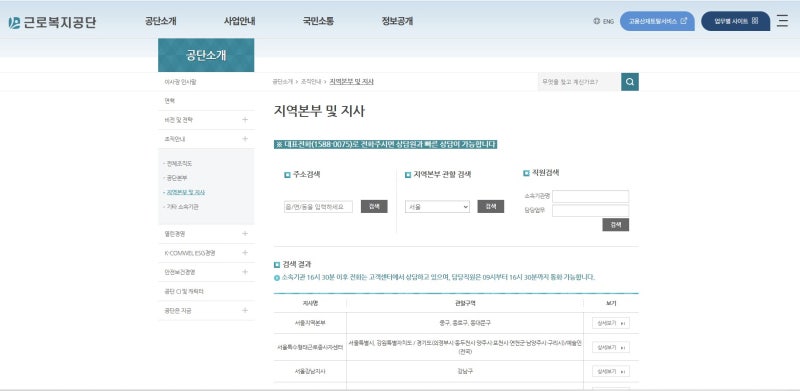The width and height of the screenshot is (800, 391).
Task: Focus the 담당업무 input field
Action: 590,210
